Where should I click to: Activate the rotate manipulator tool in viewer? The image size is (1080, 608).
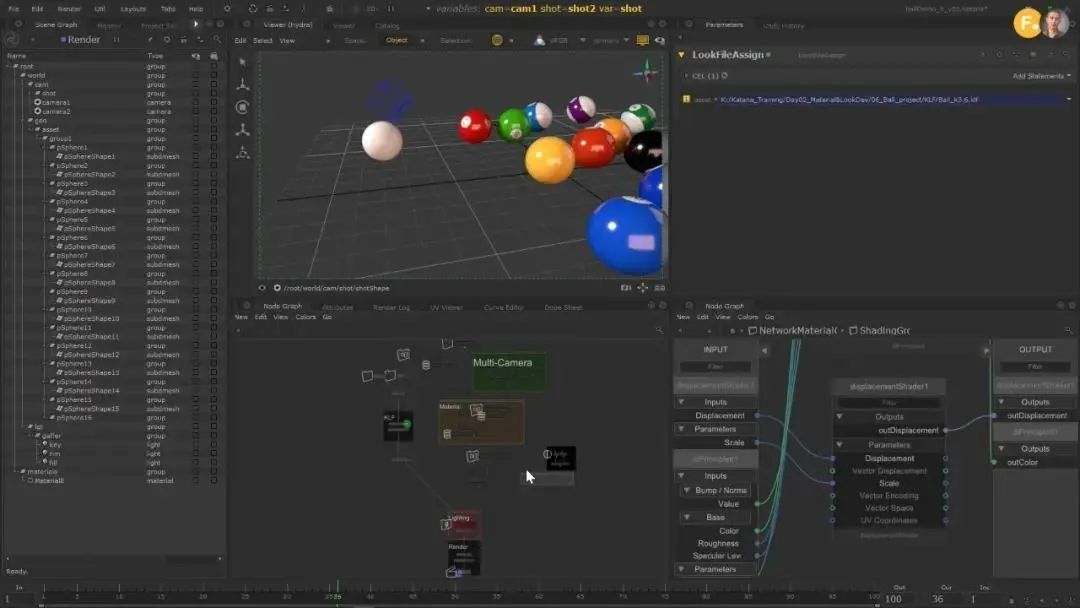242,107
